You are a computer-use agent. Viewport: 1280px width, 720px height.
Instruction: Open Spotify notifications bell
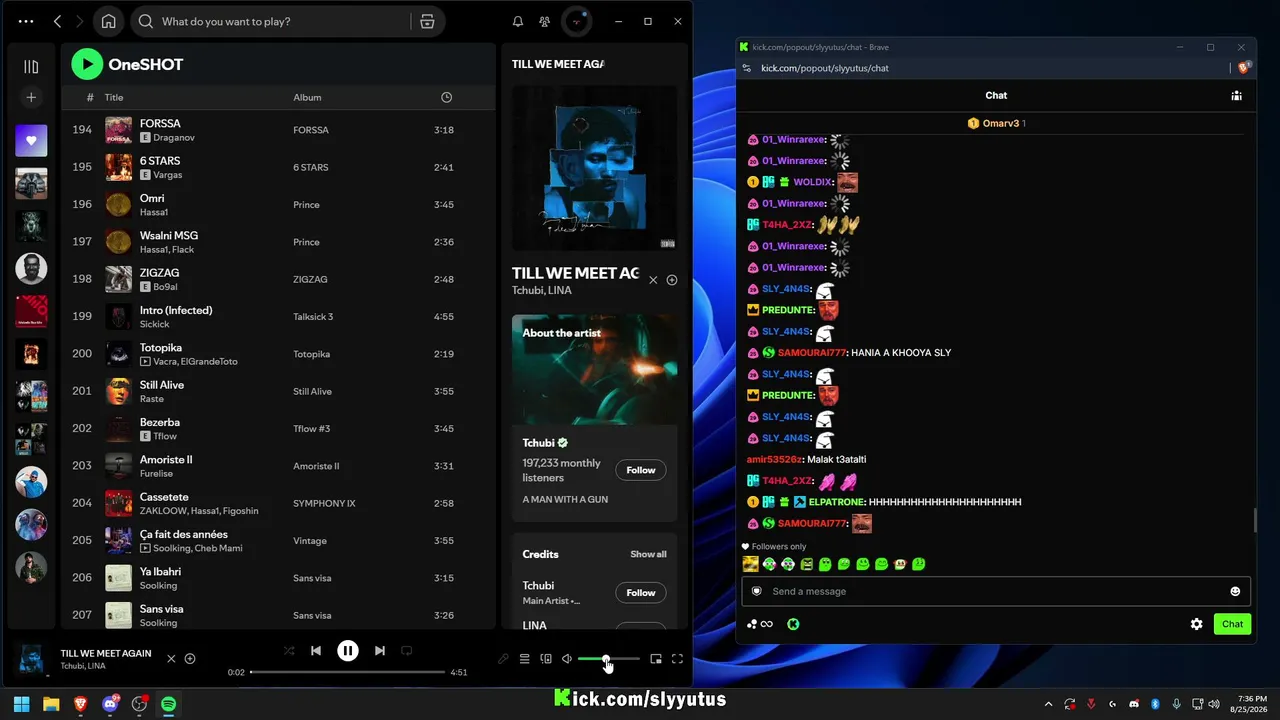pos(518,21)
